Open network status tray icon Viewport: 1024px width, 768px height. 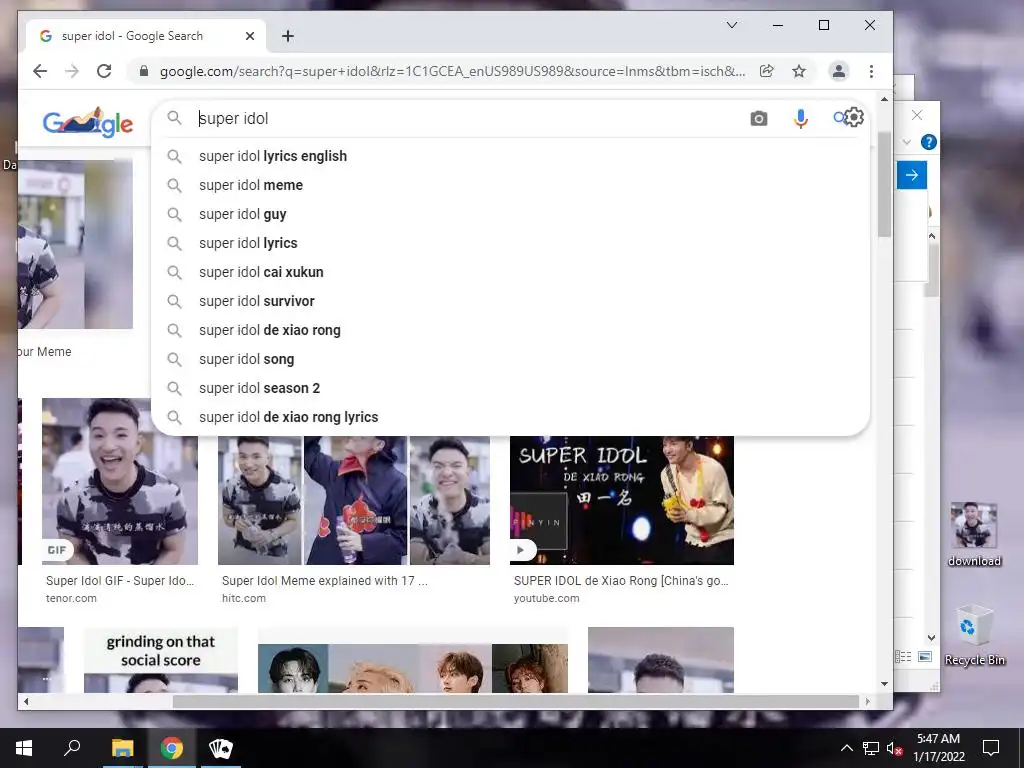(x=871, y=748)
